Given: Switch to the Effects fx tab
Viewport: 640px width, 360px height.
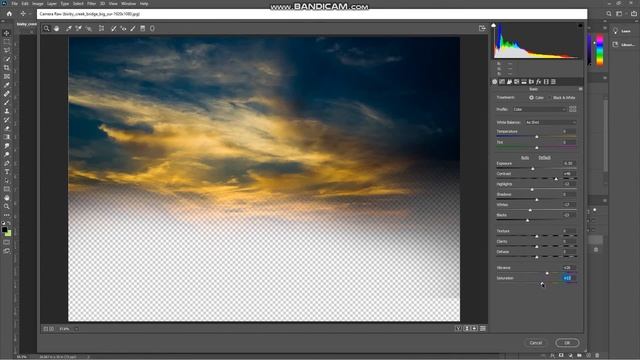Looking at the screenshot, I should 538,82.
